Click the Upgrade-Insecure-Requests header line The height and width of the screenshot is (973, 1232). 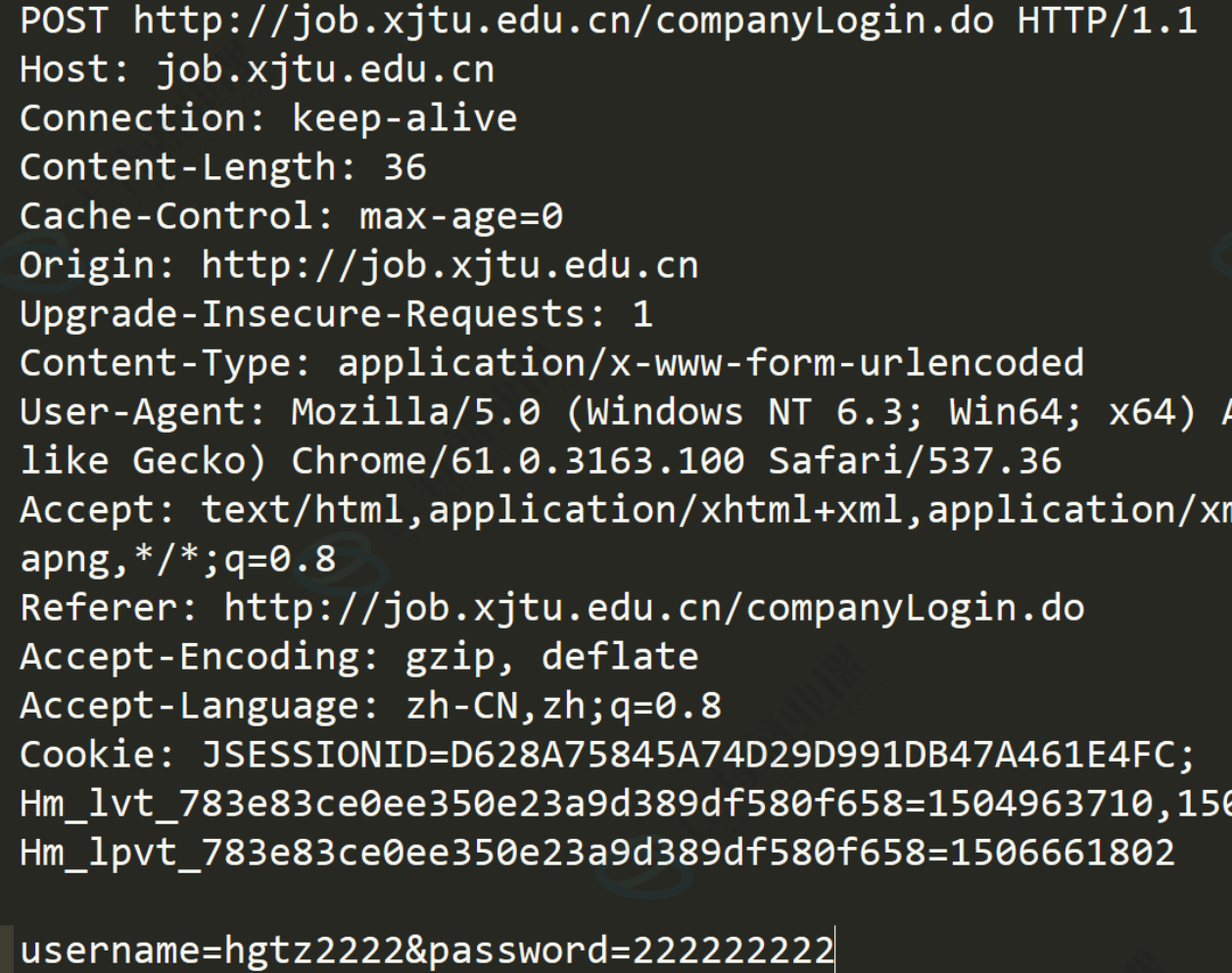[336, 314]
